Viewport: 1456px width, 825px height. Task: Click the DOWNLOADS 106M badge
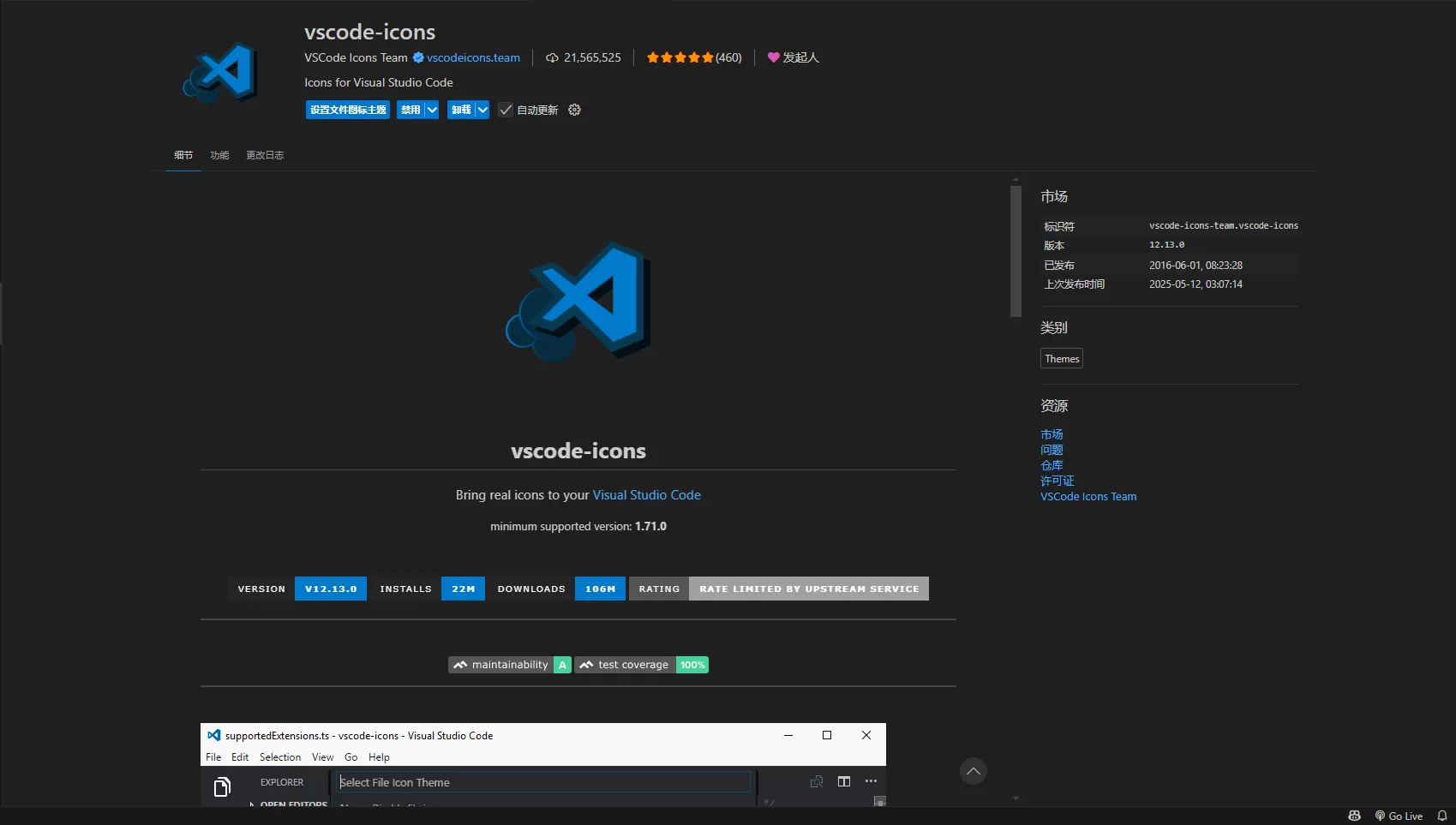tap(556, 589)
